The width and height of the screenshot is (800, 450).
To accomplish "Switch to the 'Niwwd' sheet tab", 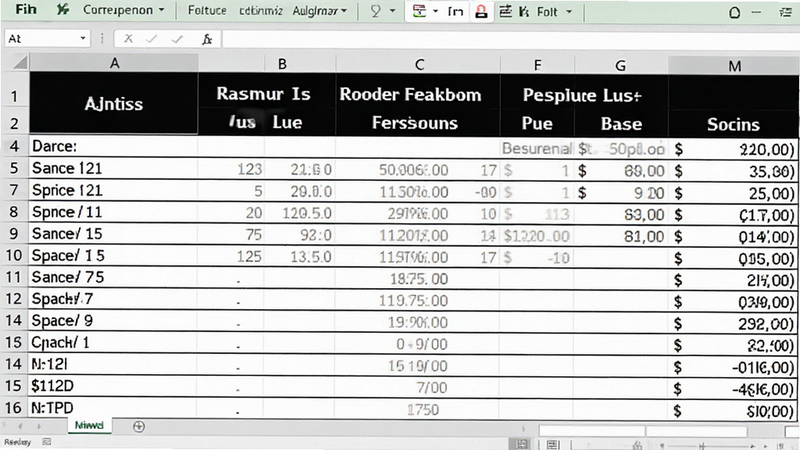I will pos(89,426).
